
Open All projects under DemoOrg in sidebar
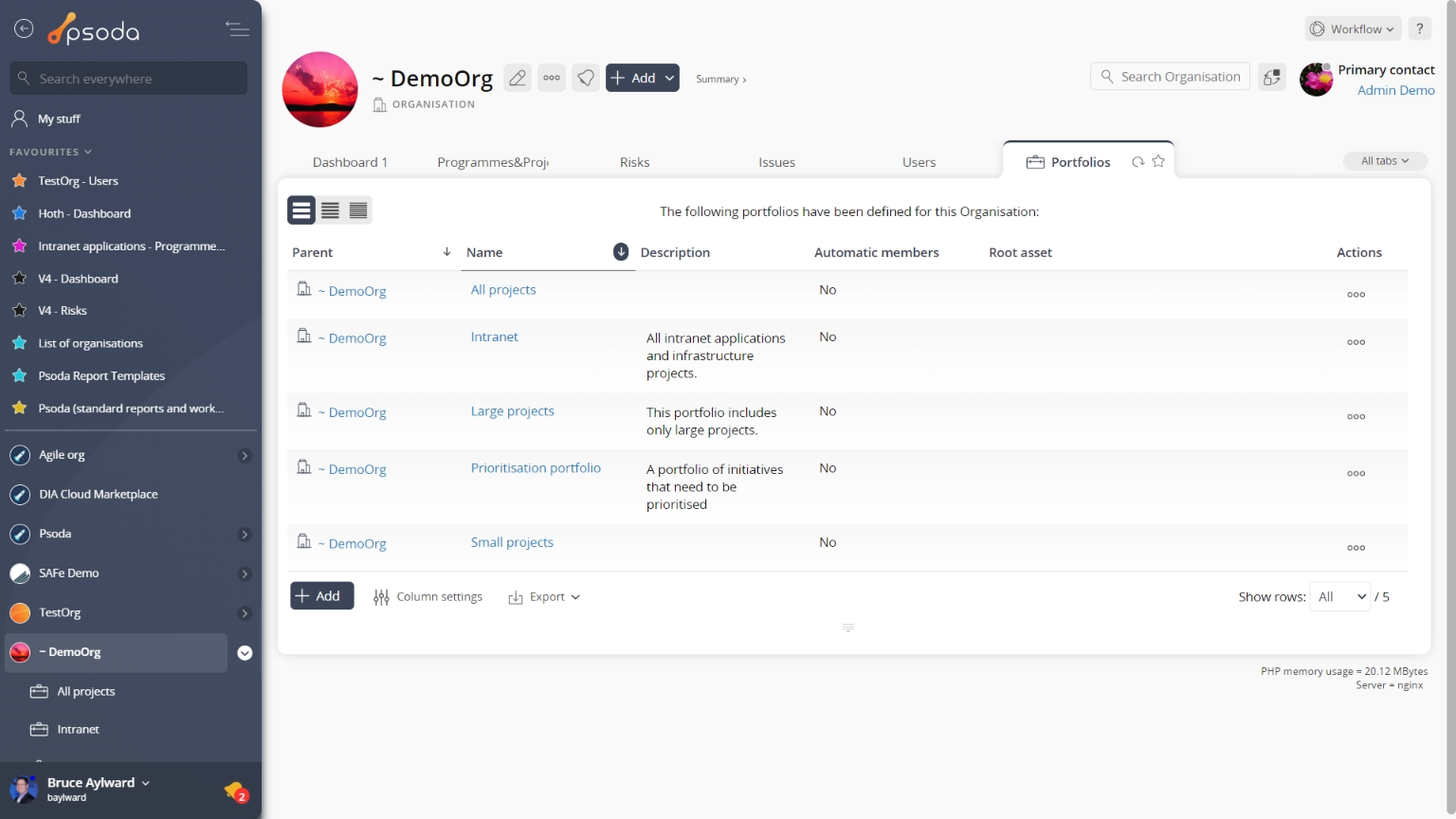tap(85, 692)
